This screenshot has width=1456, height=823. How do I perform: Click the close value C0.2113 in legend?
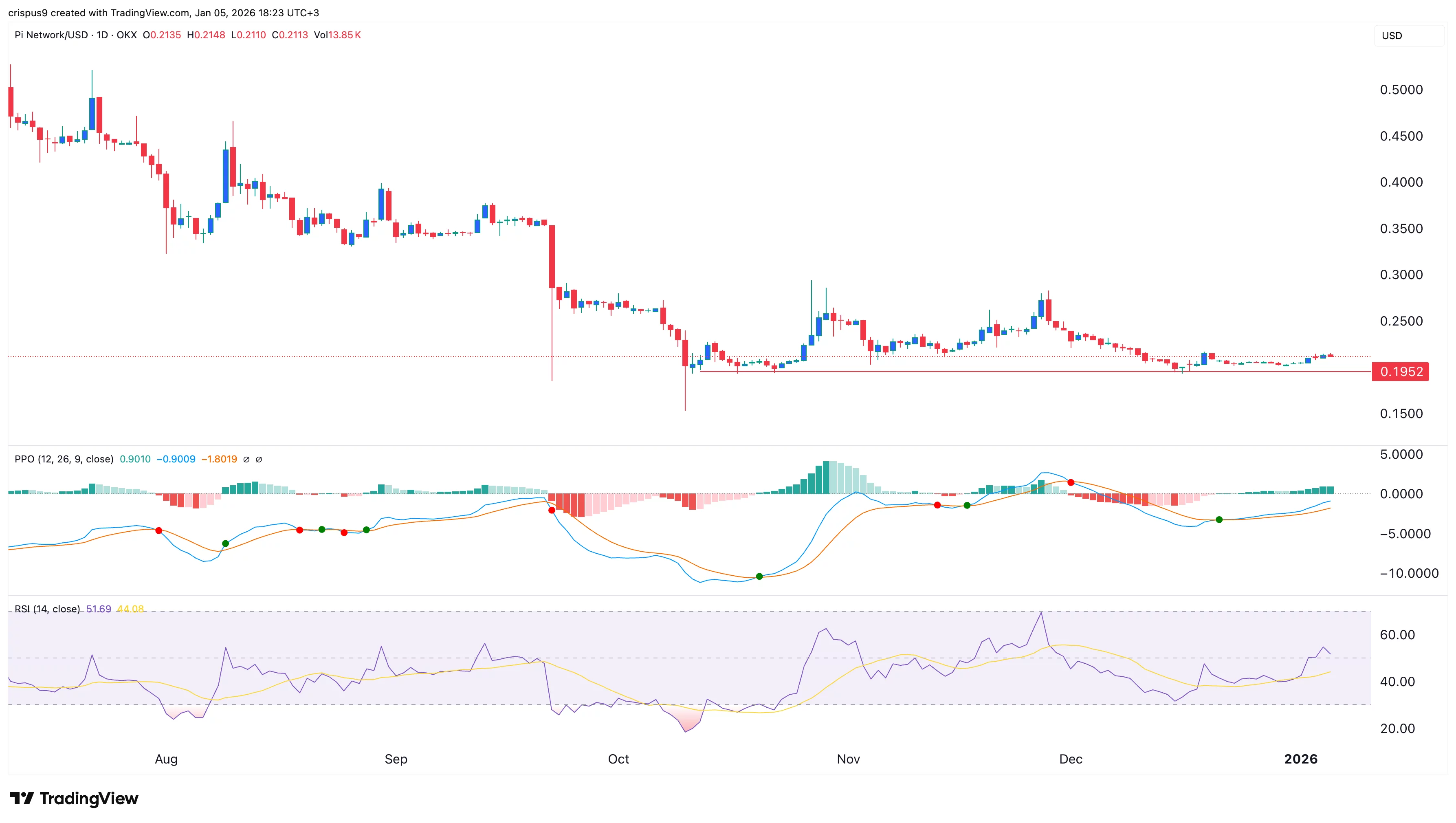pyautogui.click(x=290, y=35)
